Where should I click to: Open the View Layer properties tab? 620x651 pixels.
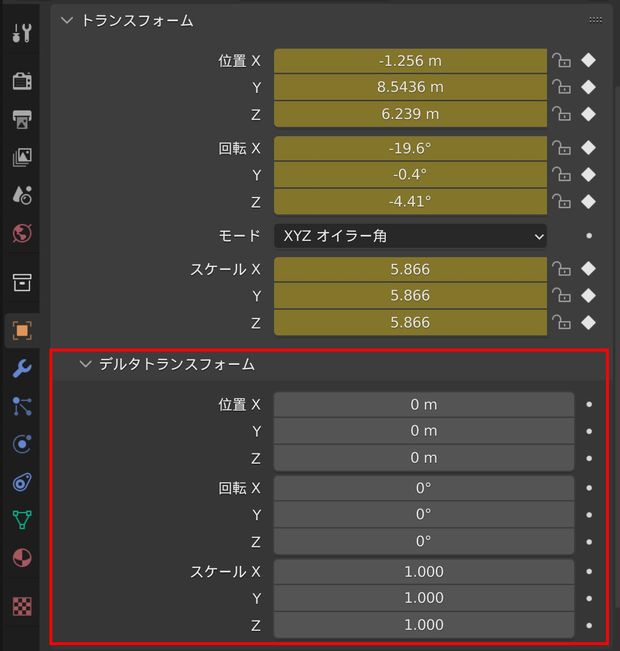pos(22,157)
